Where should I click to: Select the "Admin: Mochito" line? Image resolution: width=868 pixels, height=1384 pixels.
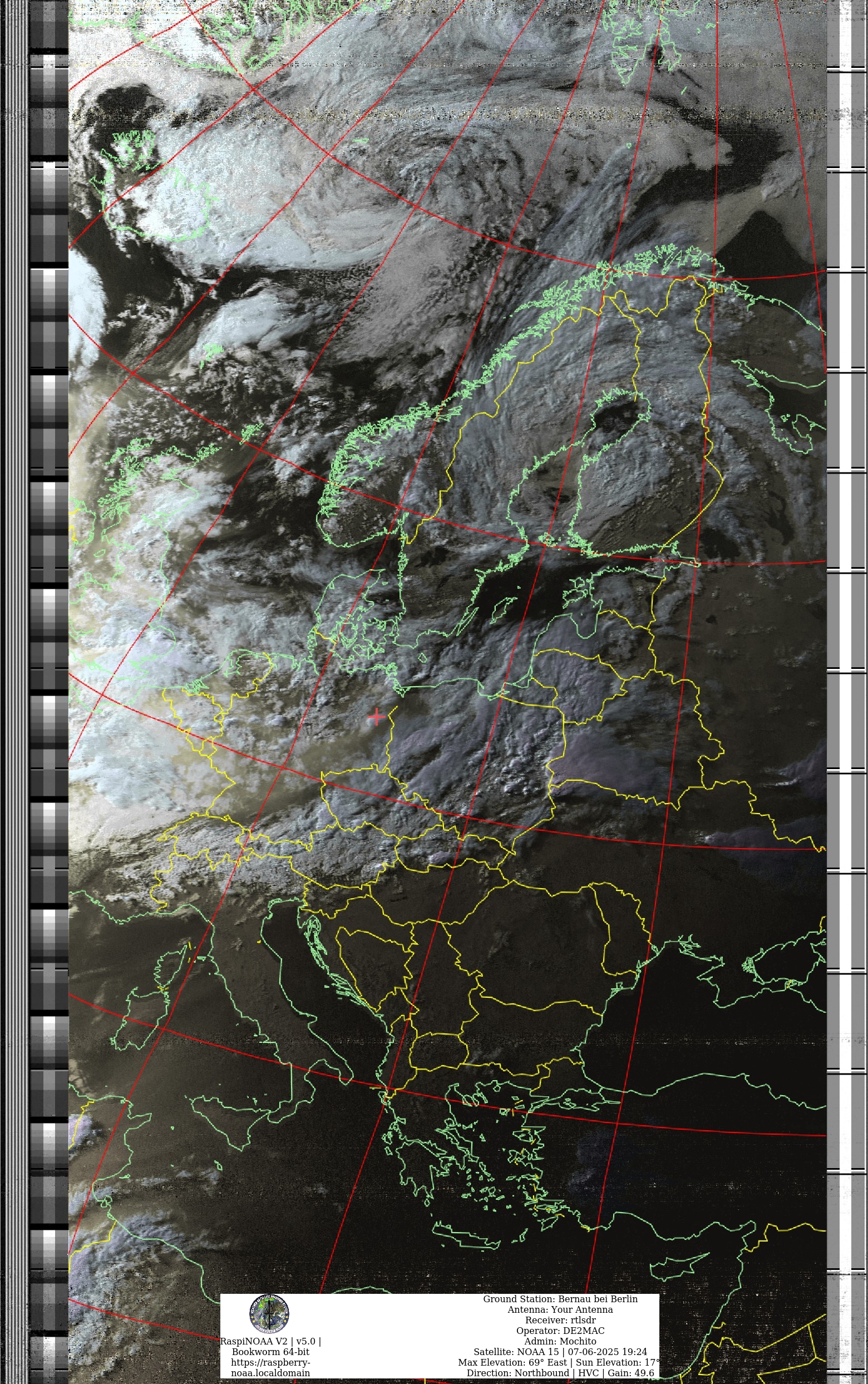click(x=560, y=1342)
